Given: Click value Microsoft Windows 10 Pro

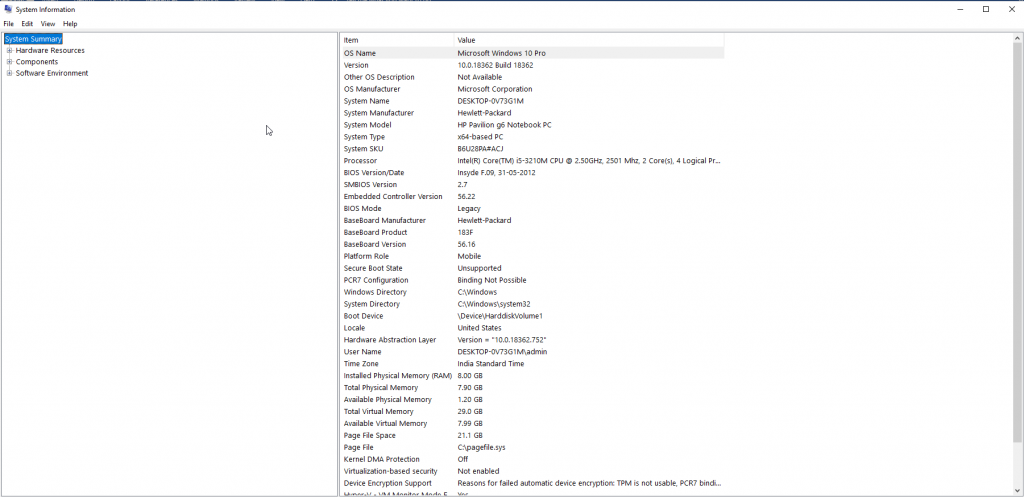Looking at the screenshot, I should (502, 53).
